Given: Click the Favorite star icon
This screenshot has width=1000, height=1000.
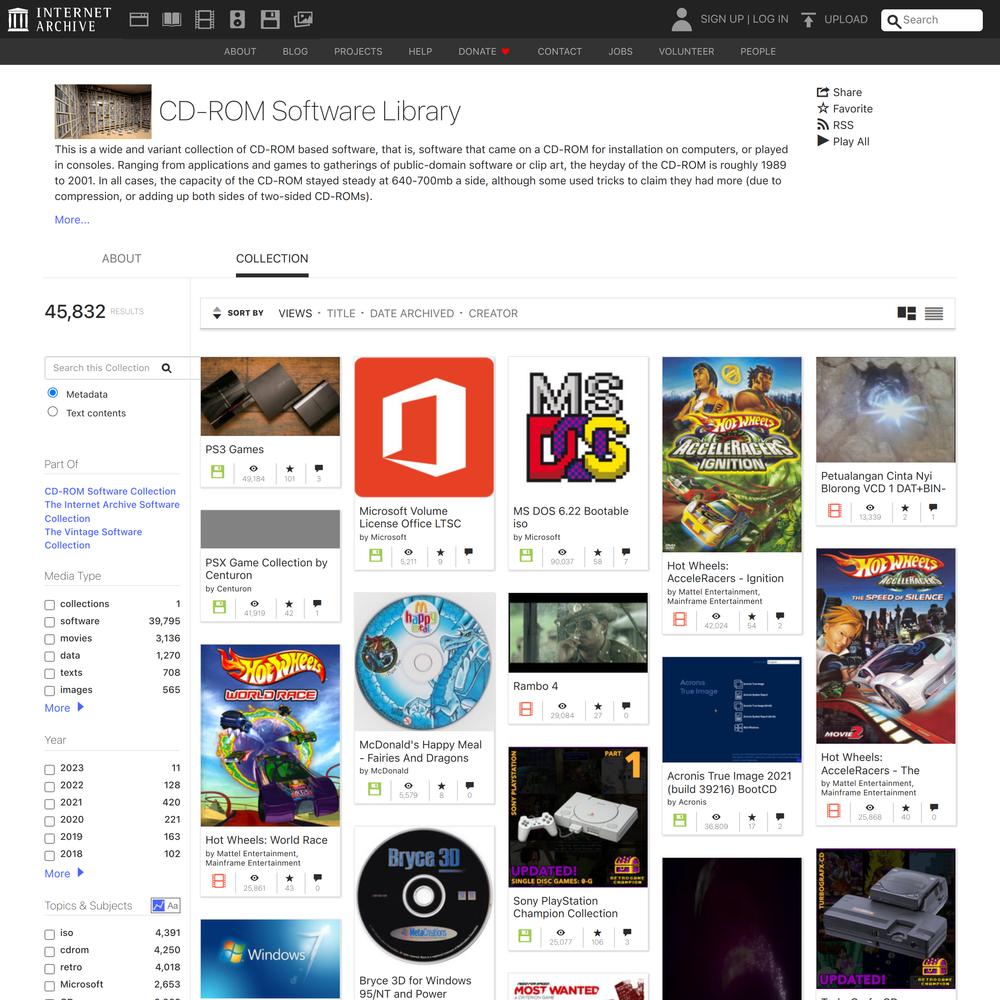Looking at the screenshot, I should point(823,108).
